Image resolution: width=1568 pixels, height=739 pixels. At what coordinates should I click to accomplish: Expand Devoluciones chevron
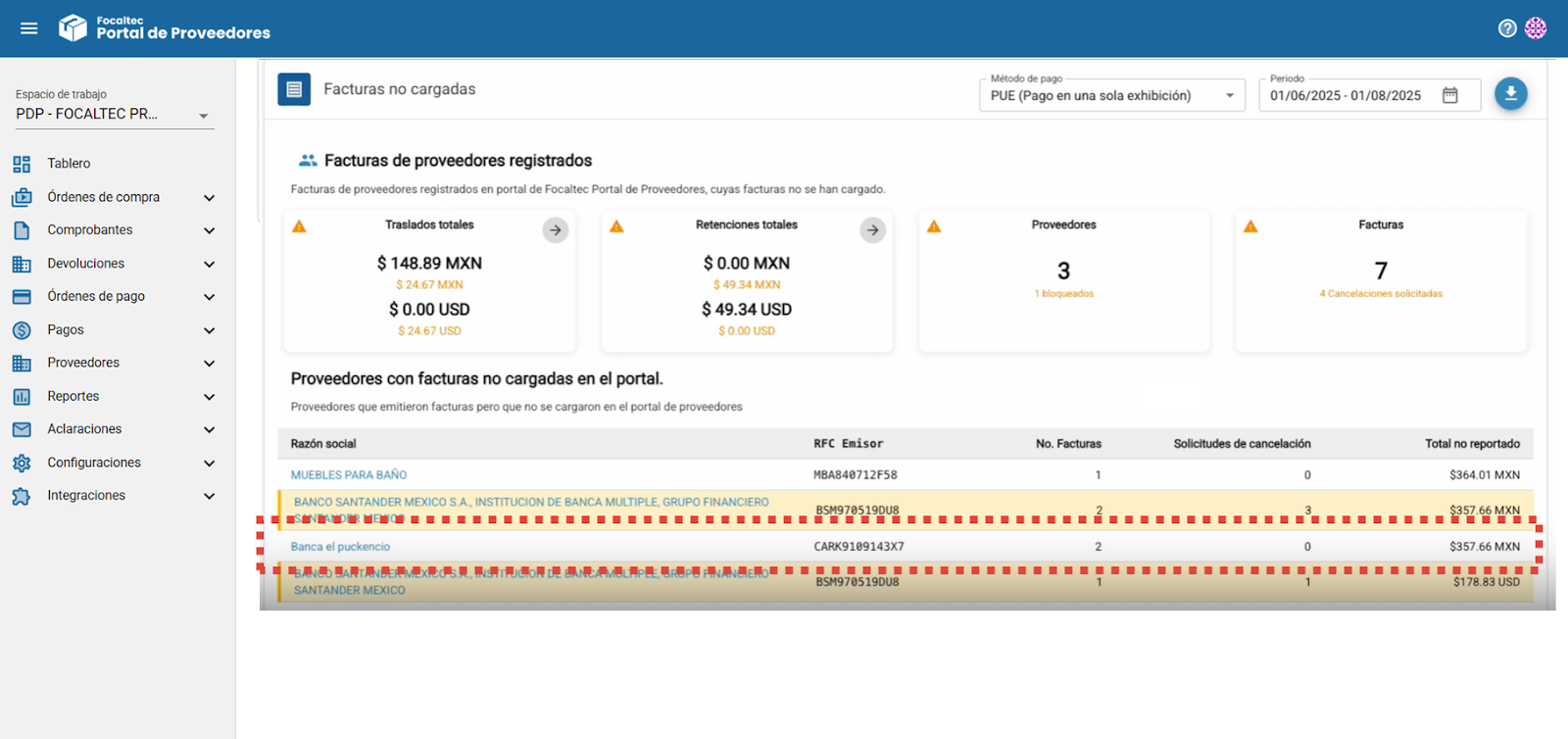(x=209, y=265)
